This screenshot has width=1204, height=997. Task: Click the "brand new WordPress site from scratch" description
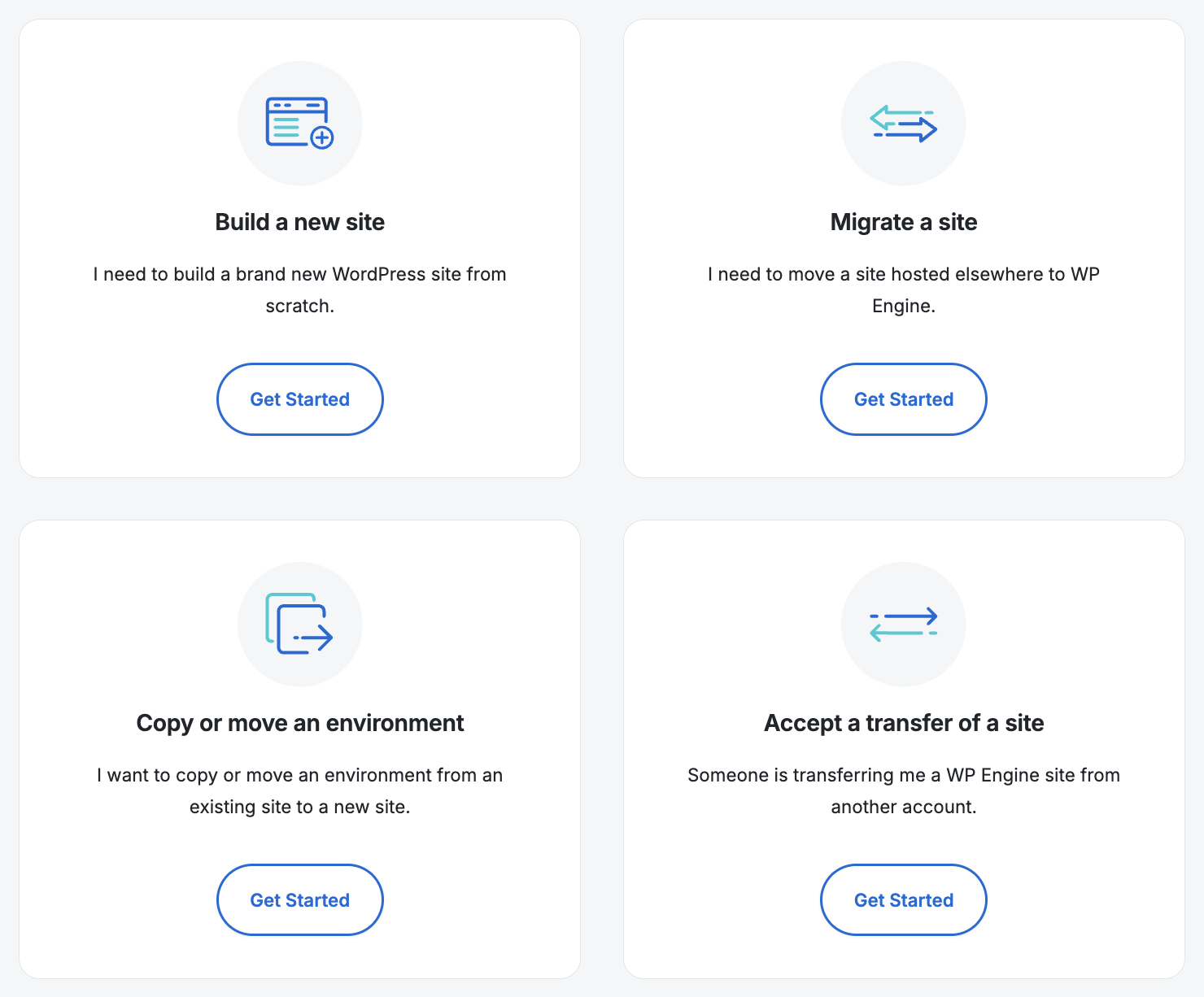[299, 290]
